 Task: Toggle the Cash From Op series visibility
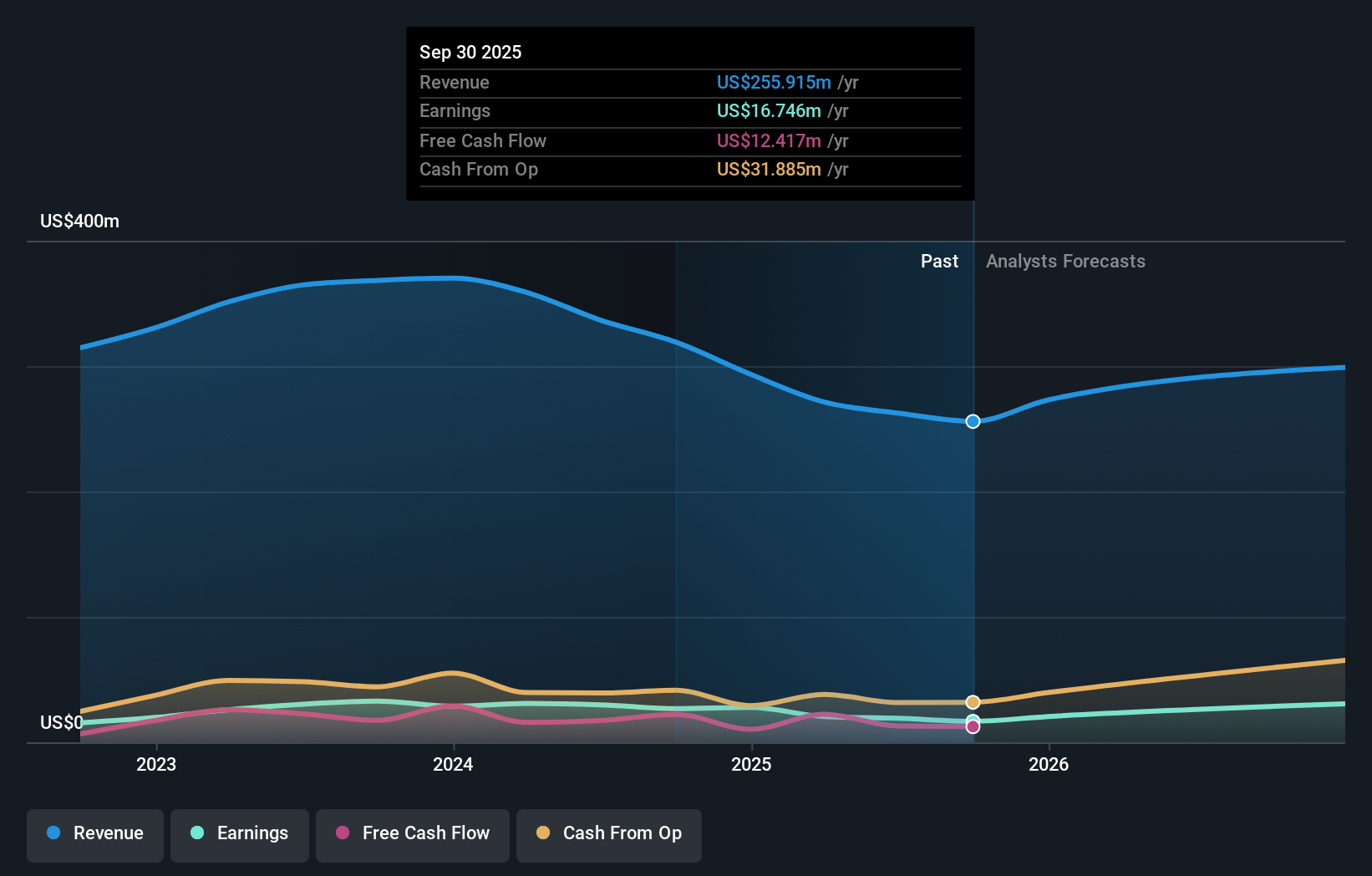pos(608,835)
